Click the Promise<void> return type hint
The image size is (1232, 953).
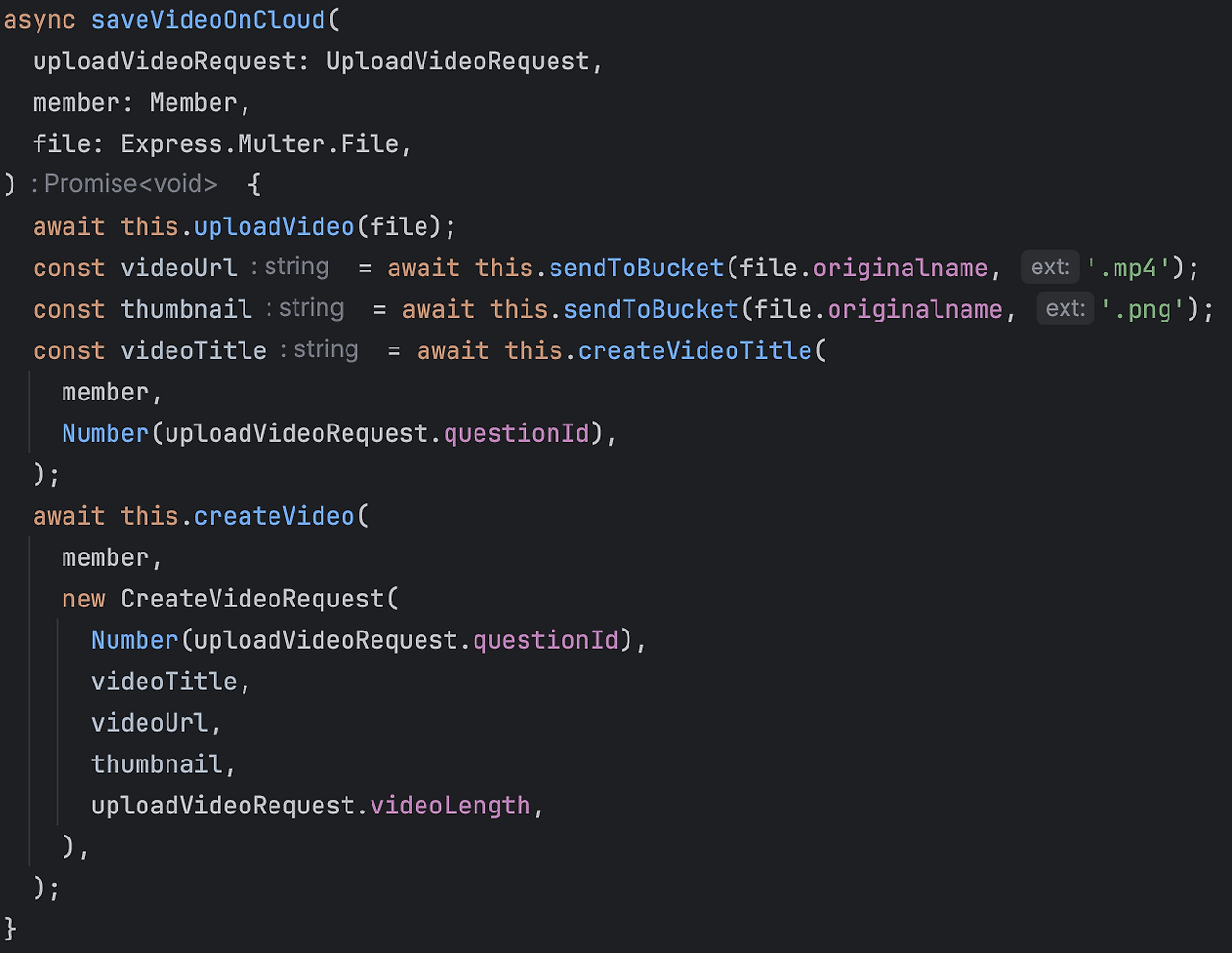tap(131, 184)
